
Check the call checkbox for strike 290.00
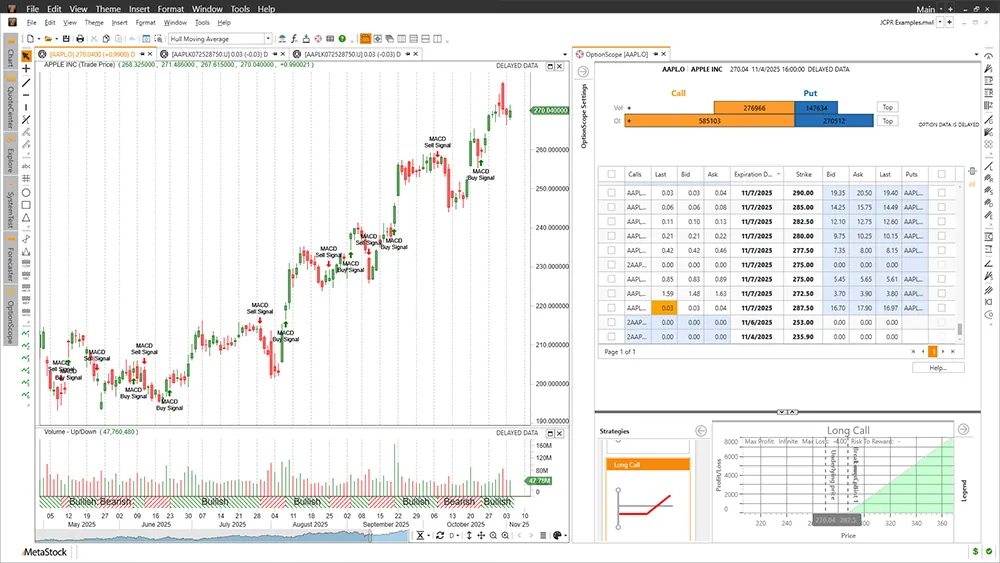point(612,191)
